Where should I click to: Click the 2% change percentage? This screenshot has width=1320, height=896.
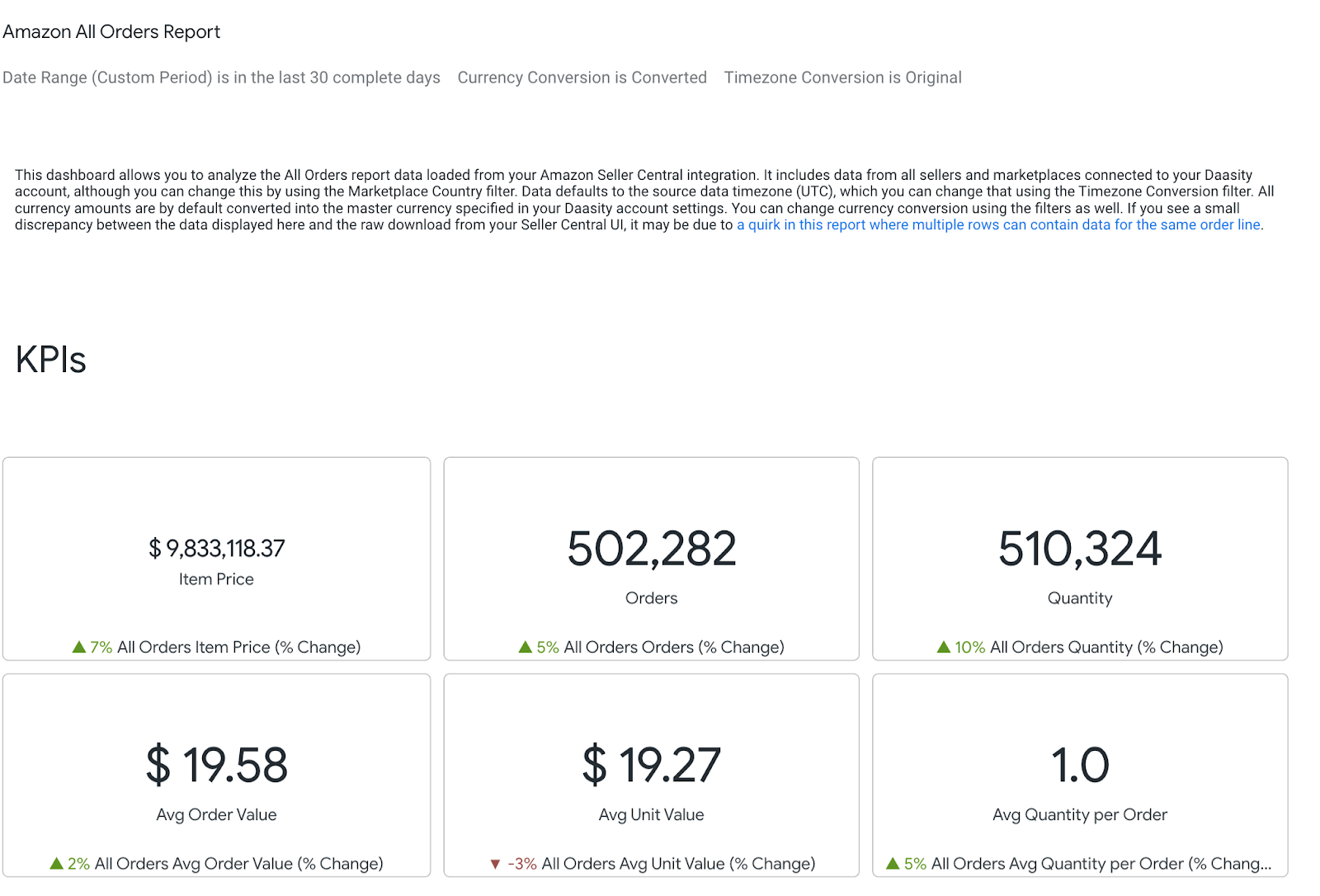[x=79, y=864]
